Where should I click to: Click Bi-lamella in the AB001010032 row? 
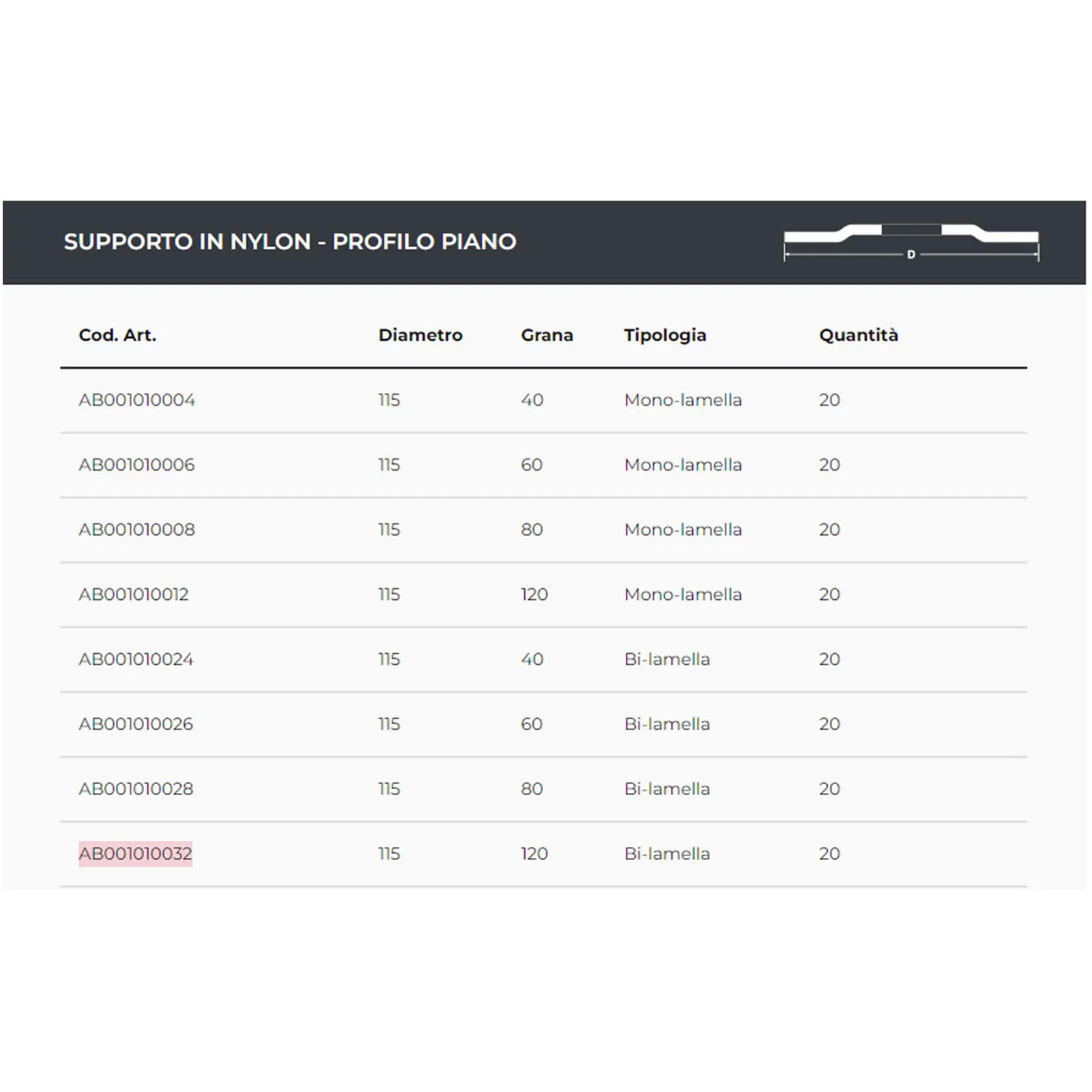667,854
